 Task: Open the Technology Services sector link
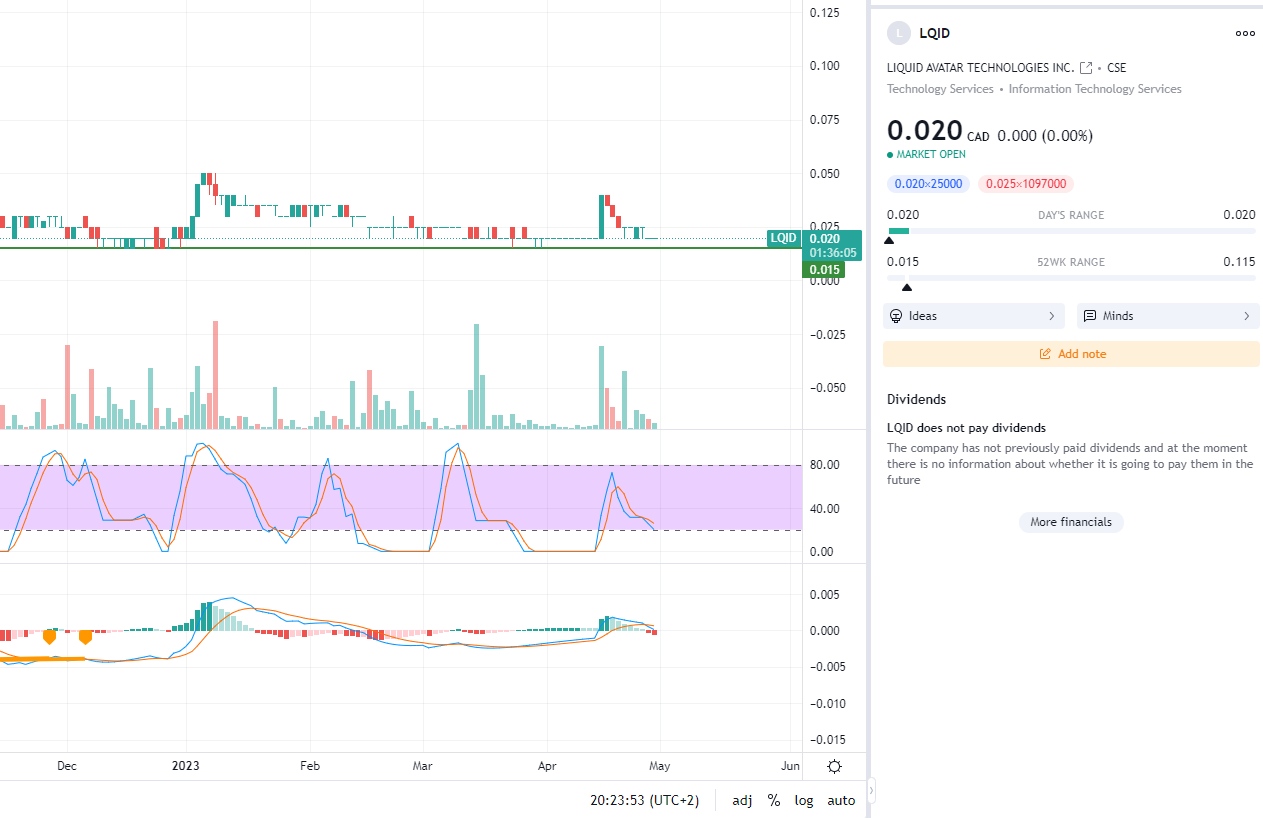[940, 89]
